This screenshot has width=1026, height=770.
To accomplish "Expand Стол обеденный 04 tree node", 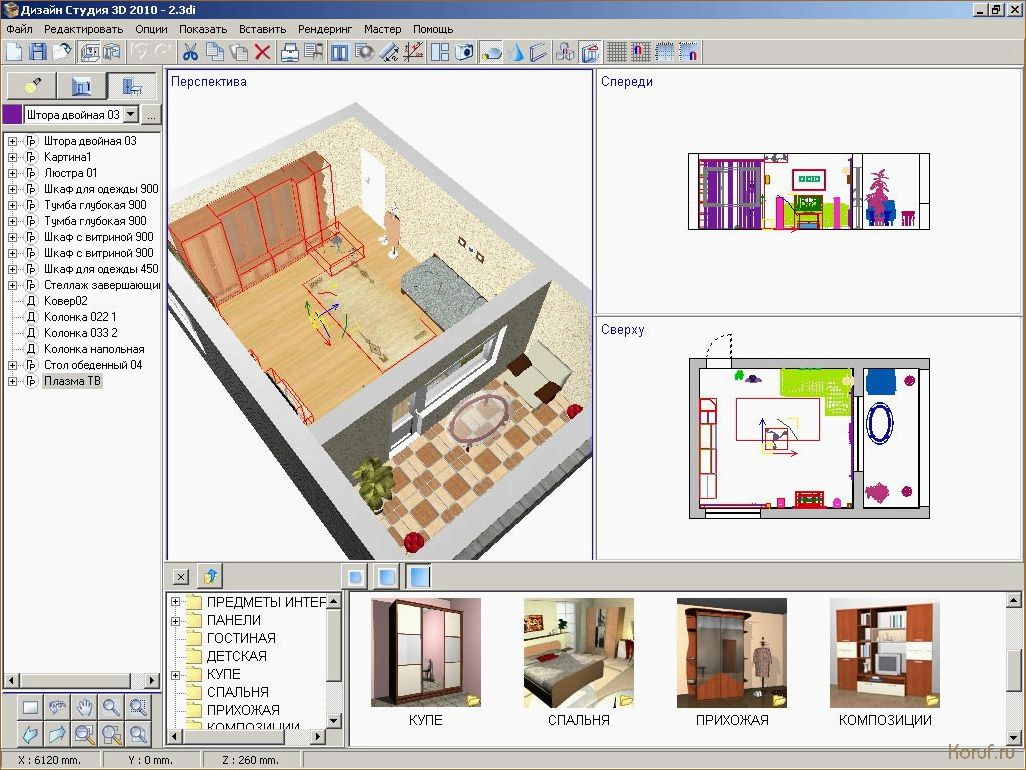I will [12, 365].
